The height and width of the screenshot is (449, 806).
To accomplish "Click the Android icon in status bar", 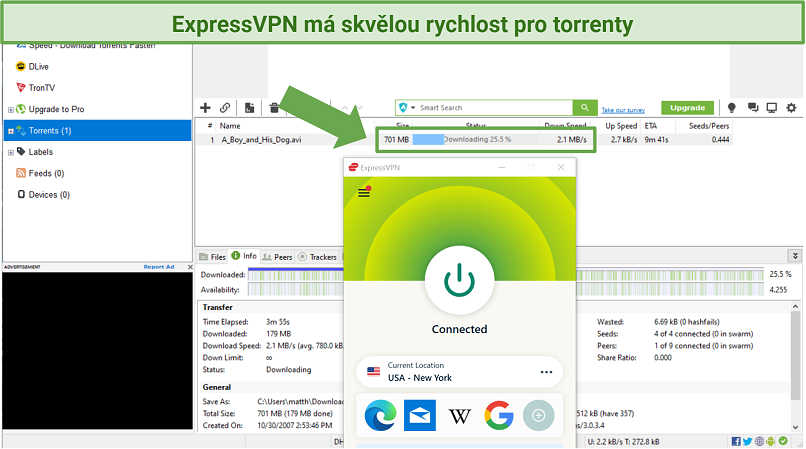I will pyautogui.click(x=771, y=441).
